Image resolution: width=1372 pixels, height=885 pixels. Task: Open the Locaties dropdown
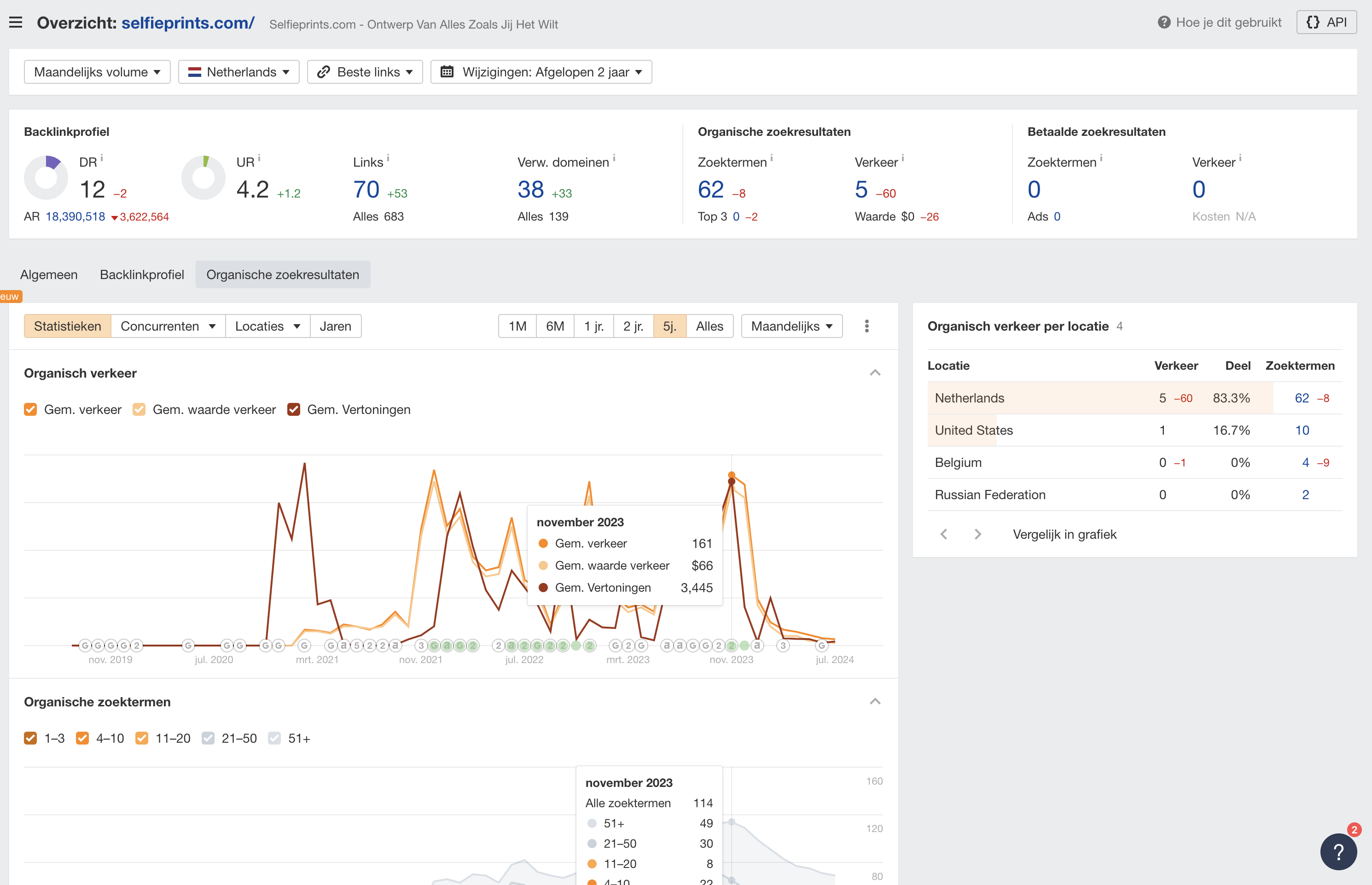point(268,326)
